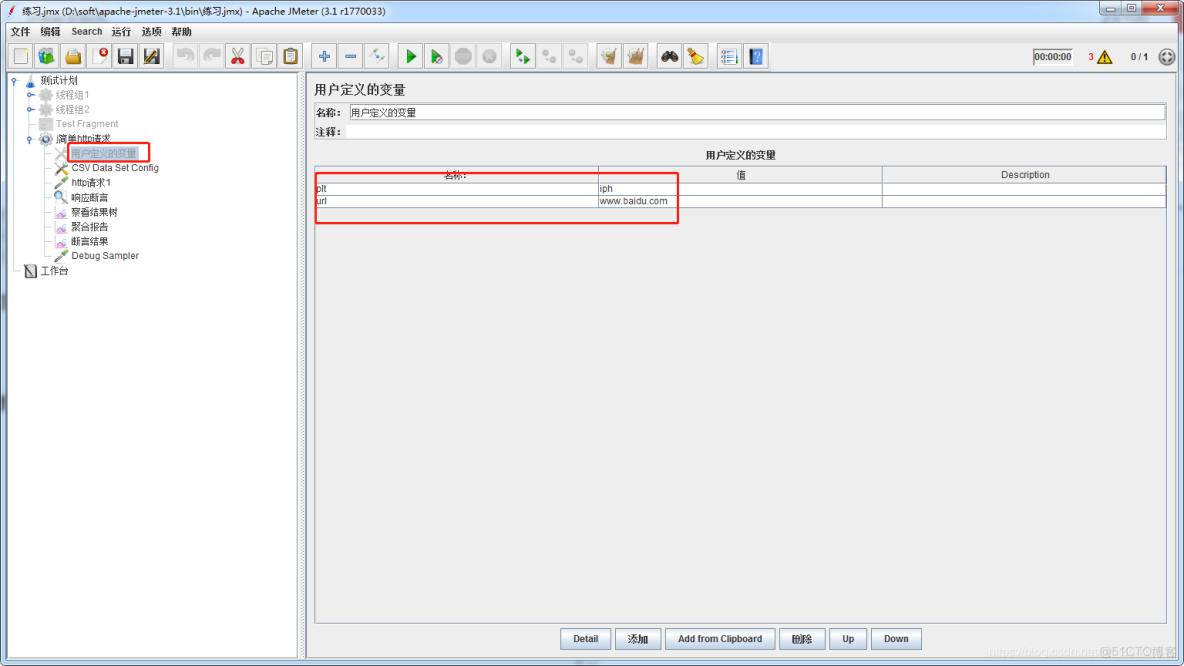Save the test plan via disk icon
This screenshot has height=666, width=1184.
[x=125, y=55]
